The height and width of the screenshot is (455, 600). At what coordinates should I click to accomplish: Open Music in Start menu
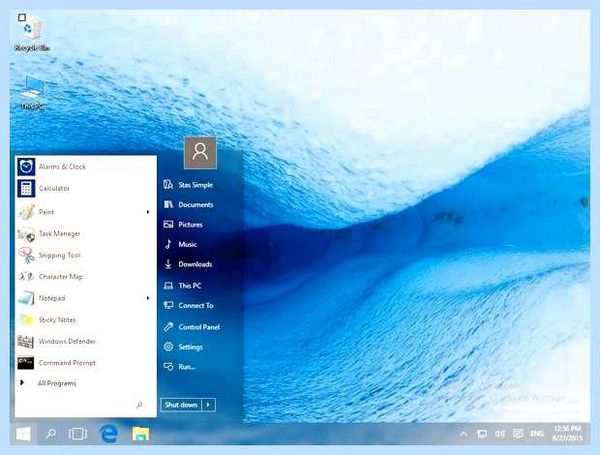click(x=180, y=244)
